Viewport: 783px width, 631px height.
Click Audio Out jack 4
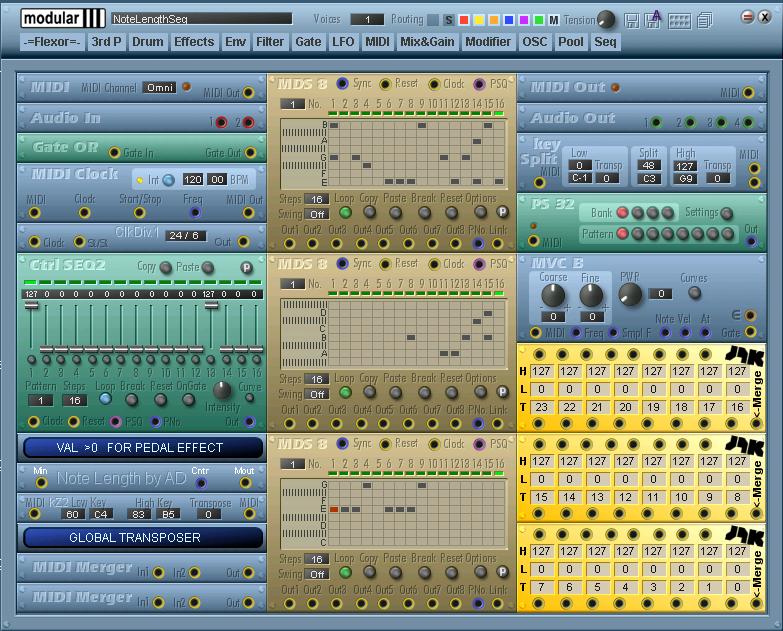point(748,122)
